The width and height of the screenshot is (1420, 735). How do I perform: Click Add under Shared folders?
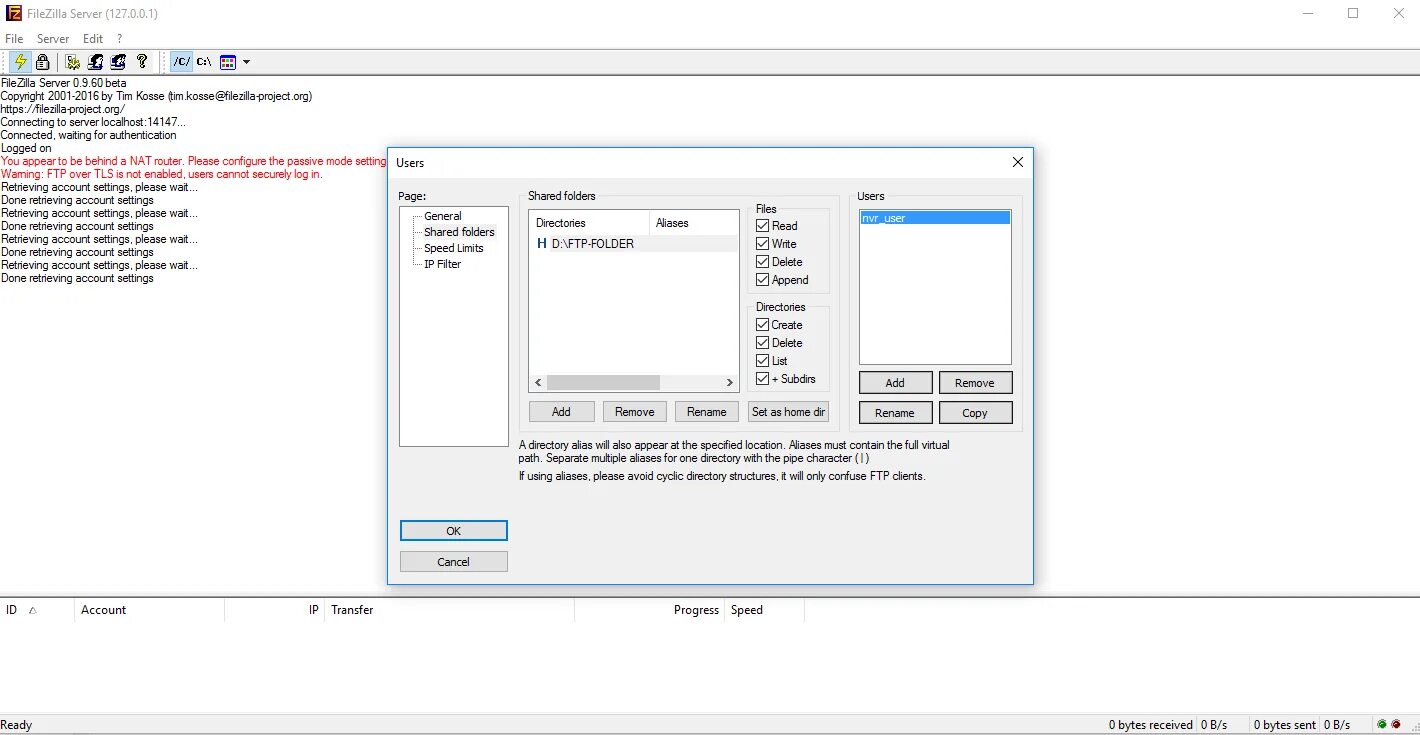562,412
